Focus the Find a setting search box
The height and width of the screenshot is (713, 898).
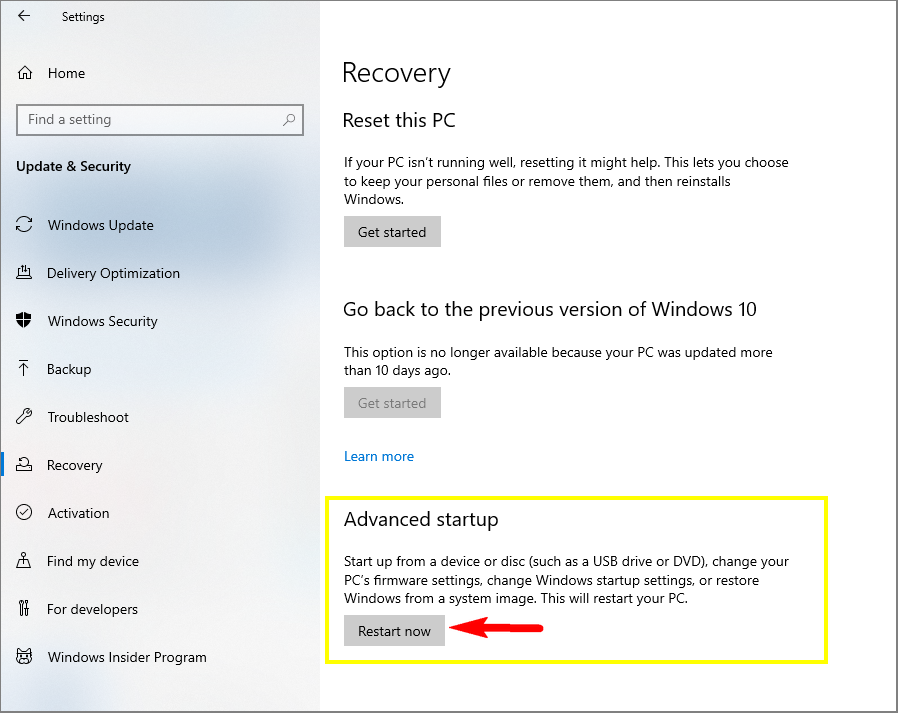[160, 120]
